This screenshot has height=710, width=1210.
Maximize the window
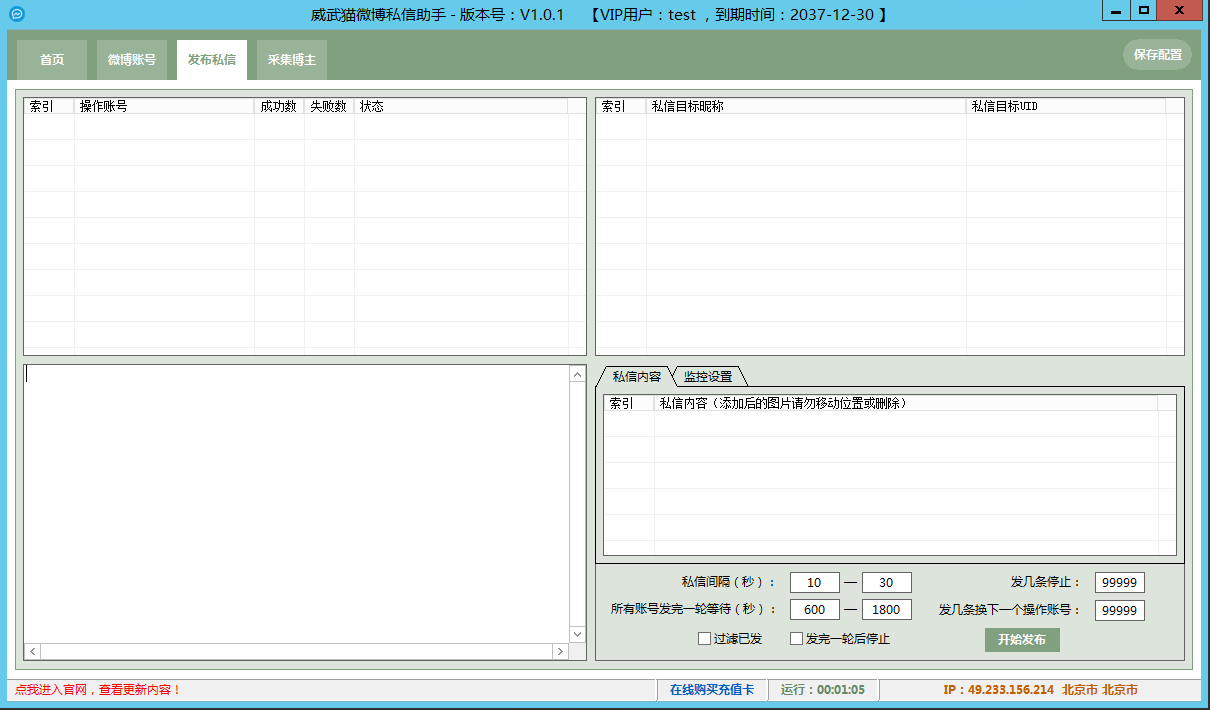coord(1145,10)
